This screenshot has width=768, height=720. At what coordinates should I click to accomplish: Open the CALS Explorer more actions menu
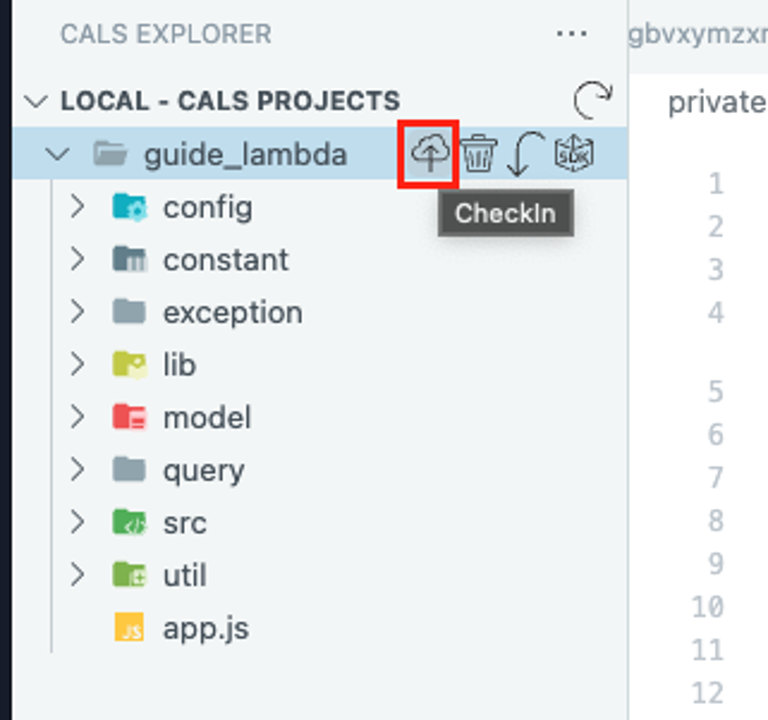(x=572, y=34)
